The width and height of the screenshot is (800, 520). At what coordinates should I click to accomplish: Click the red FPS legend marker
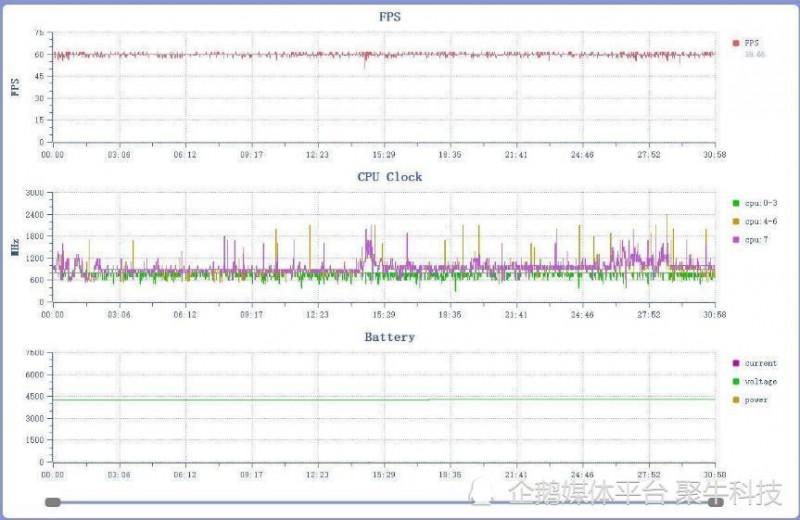tap(736, 43)
